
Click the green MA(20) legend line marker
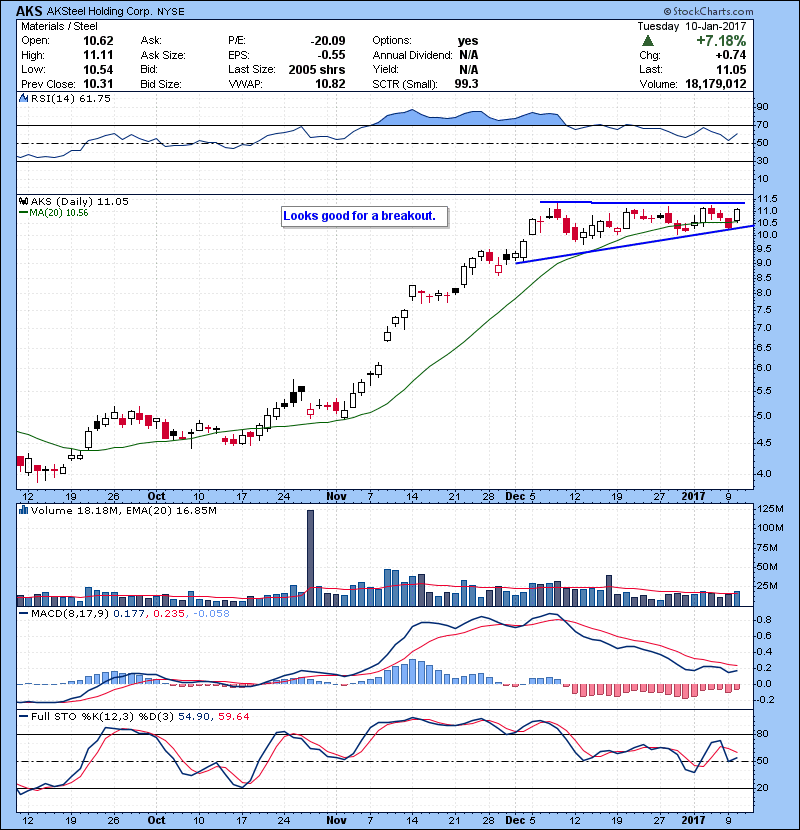tap(23, 213)
